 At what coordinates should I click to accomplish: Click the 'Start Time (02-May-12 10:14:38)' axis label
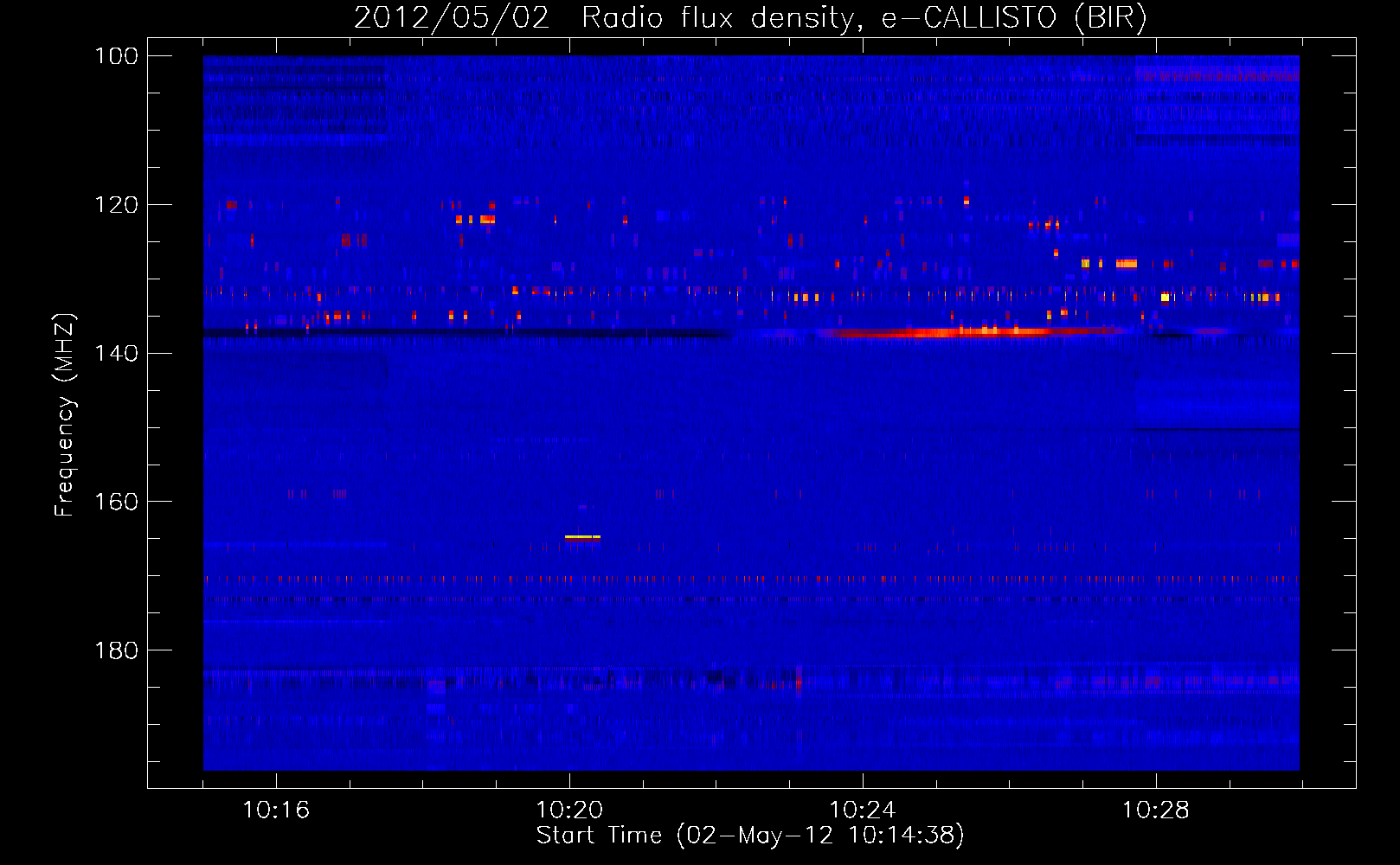pyautogui.click(x=750, y=836)
